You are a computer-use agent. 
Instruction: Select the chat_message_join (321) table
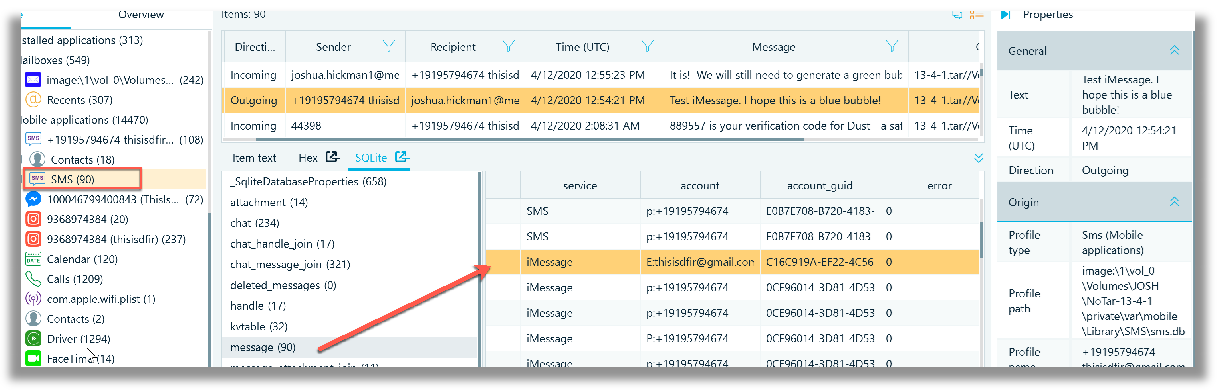pos(289,264)
